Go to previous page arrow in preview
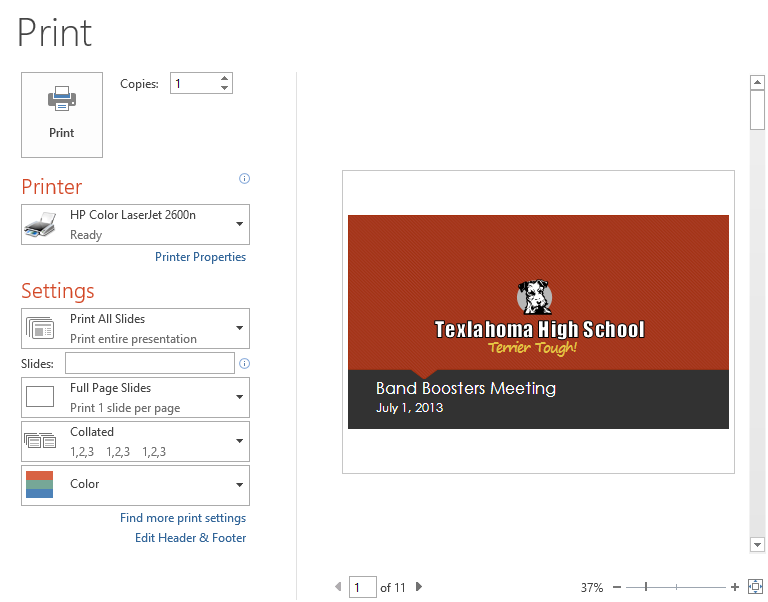Image resolution: width=768 pixels, height=602 pixels. 338,587
